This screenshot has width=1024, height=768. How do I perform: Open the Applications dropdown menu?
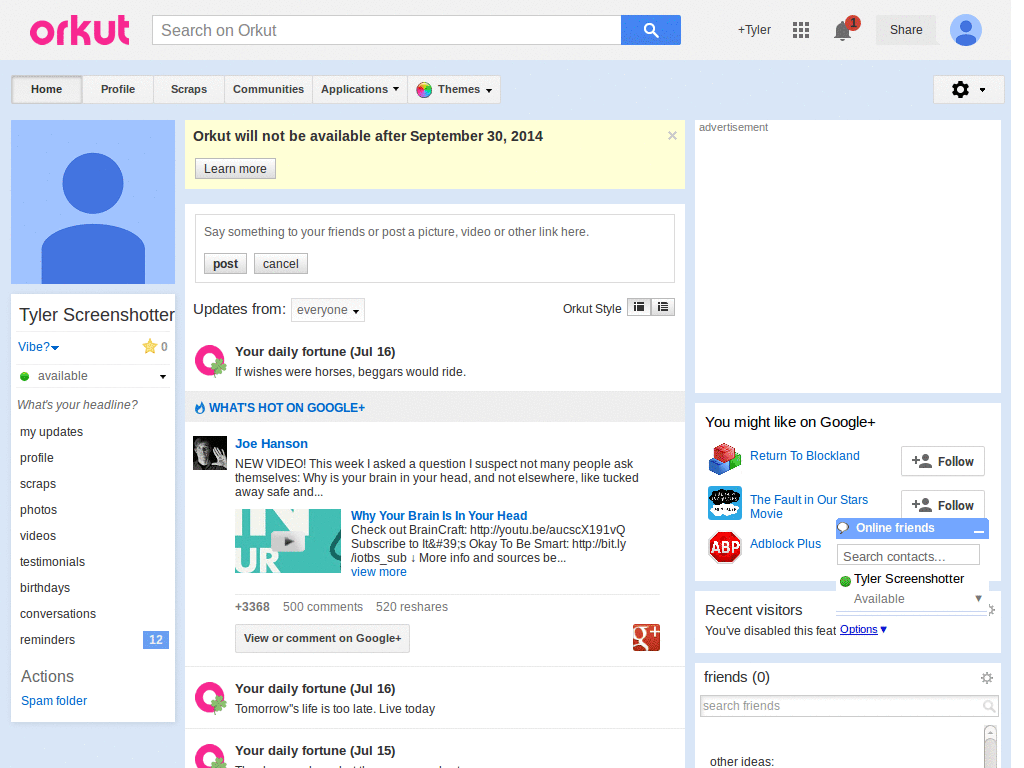[360, 89]
